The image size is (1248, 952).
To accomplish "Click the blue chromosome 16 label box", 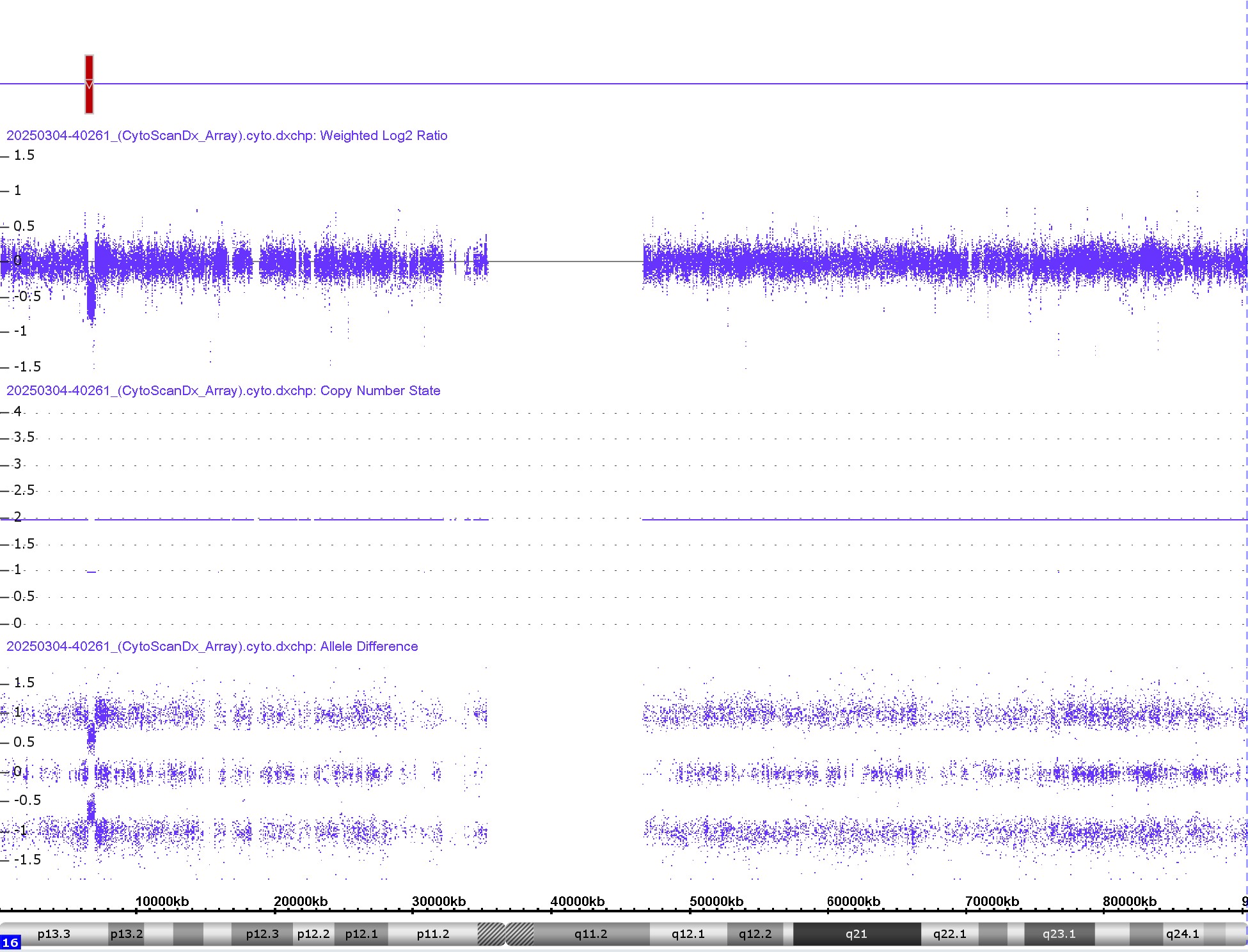I will point(10,942).
